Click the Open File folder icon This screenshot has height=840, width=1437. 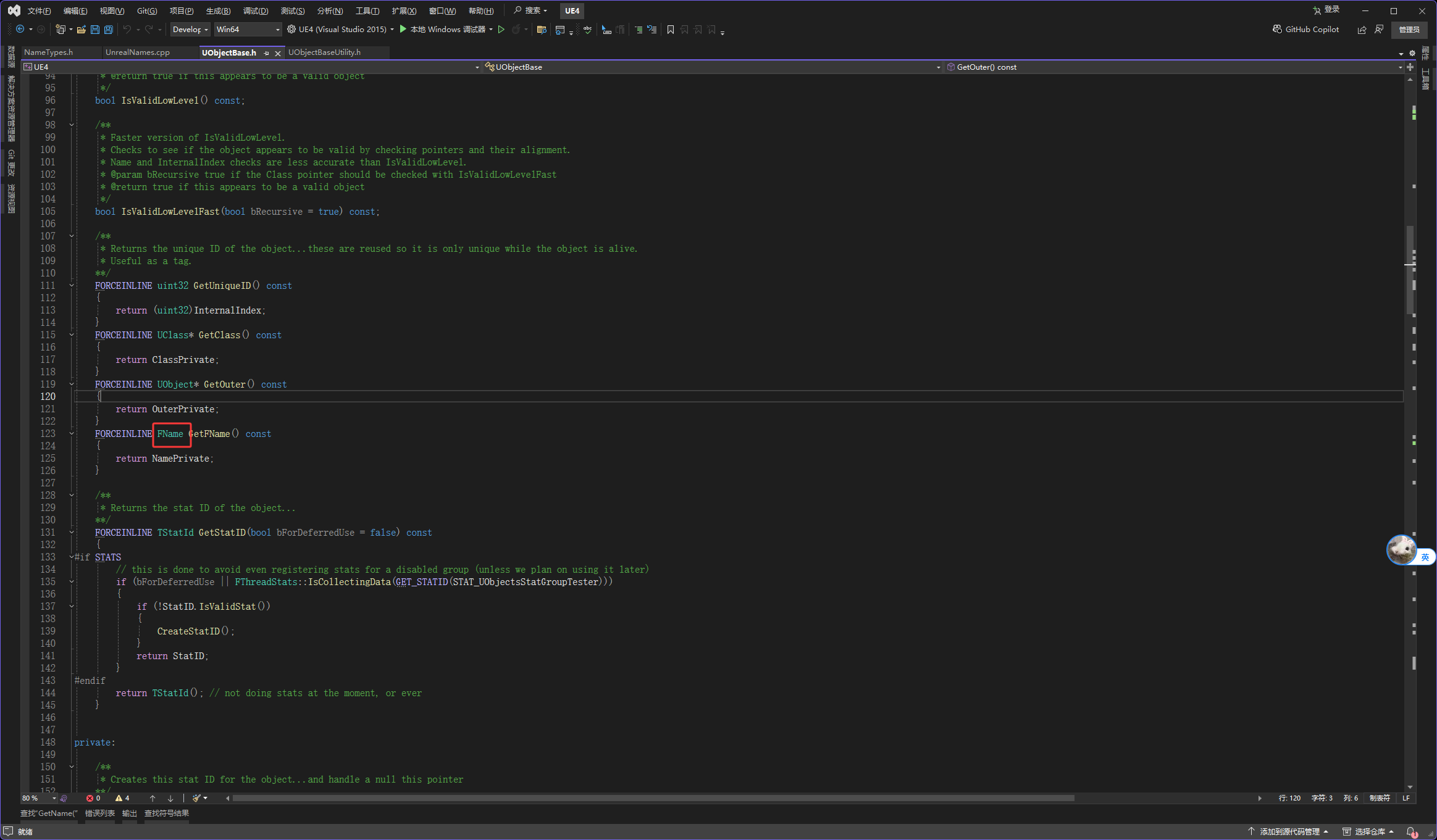coord(81,30)
